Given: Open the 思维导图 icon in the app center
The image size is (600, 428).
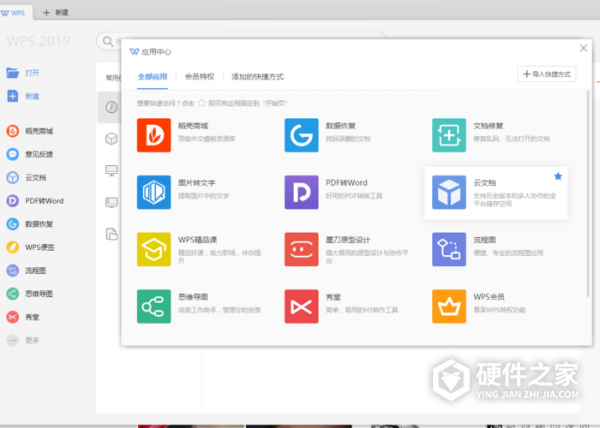Looking at the screenshot, I should pyautogui.click(x=154, y=306).
